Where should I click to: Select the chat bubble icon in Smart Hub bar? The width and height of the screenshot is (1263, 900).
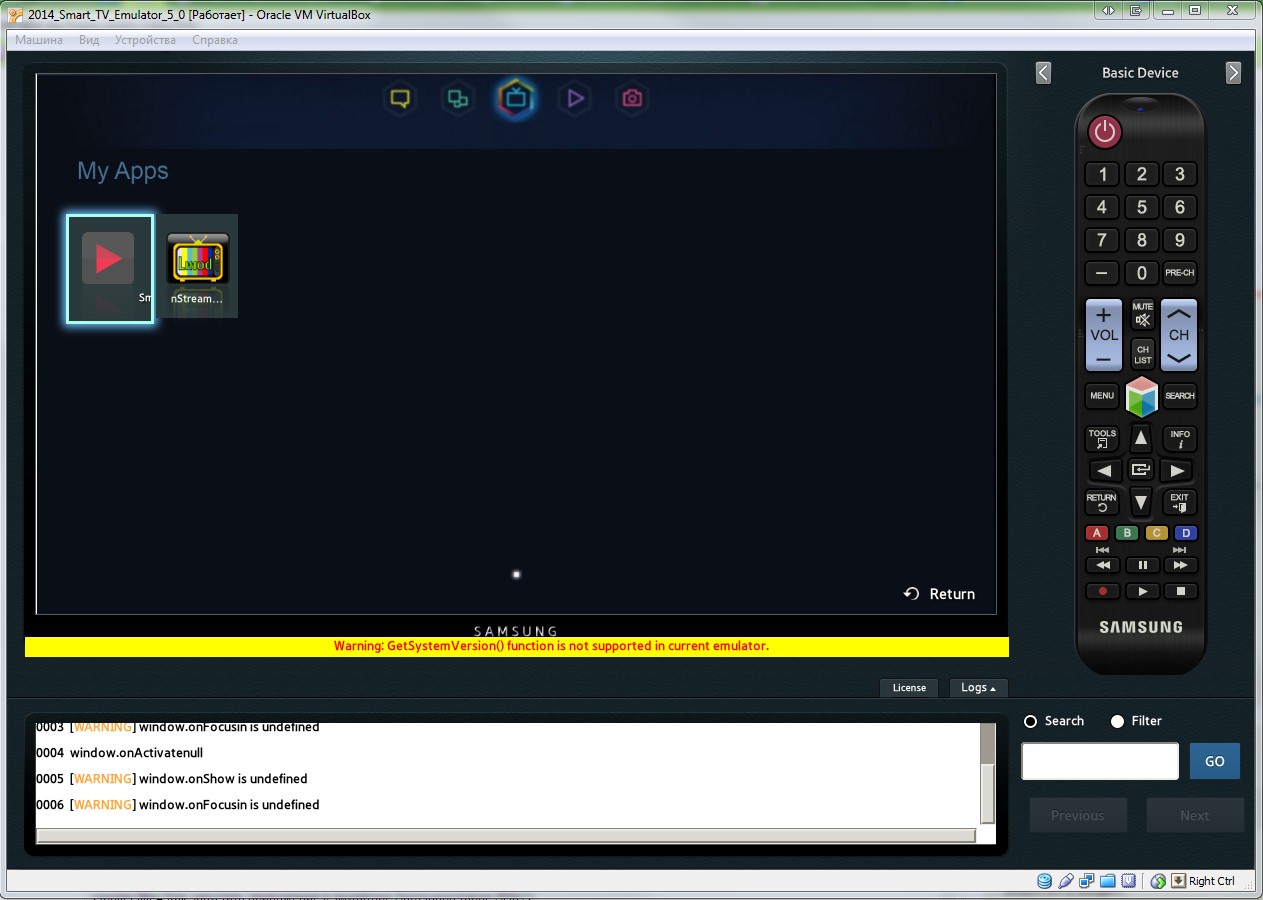(400, 98)
